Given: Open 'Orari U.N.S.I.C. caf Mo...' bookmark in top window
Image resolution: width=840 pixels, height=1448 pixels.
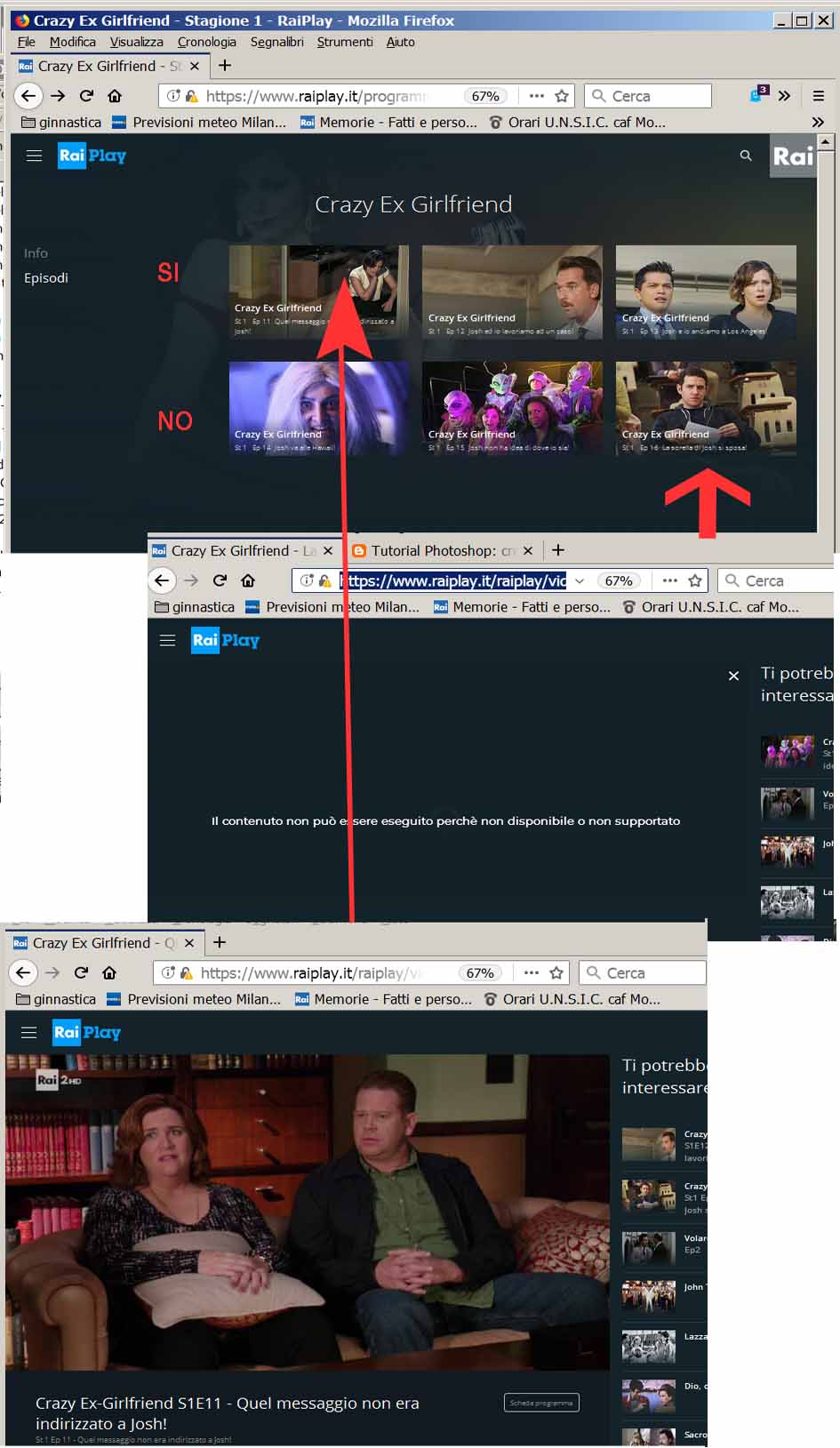Looking at the screenshot, I should (x=578, y=123).
